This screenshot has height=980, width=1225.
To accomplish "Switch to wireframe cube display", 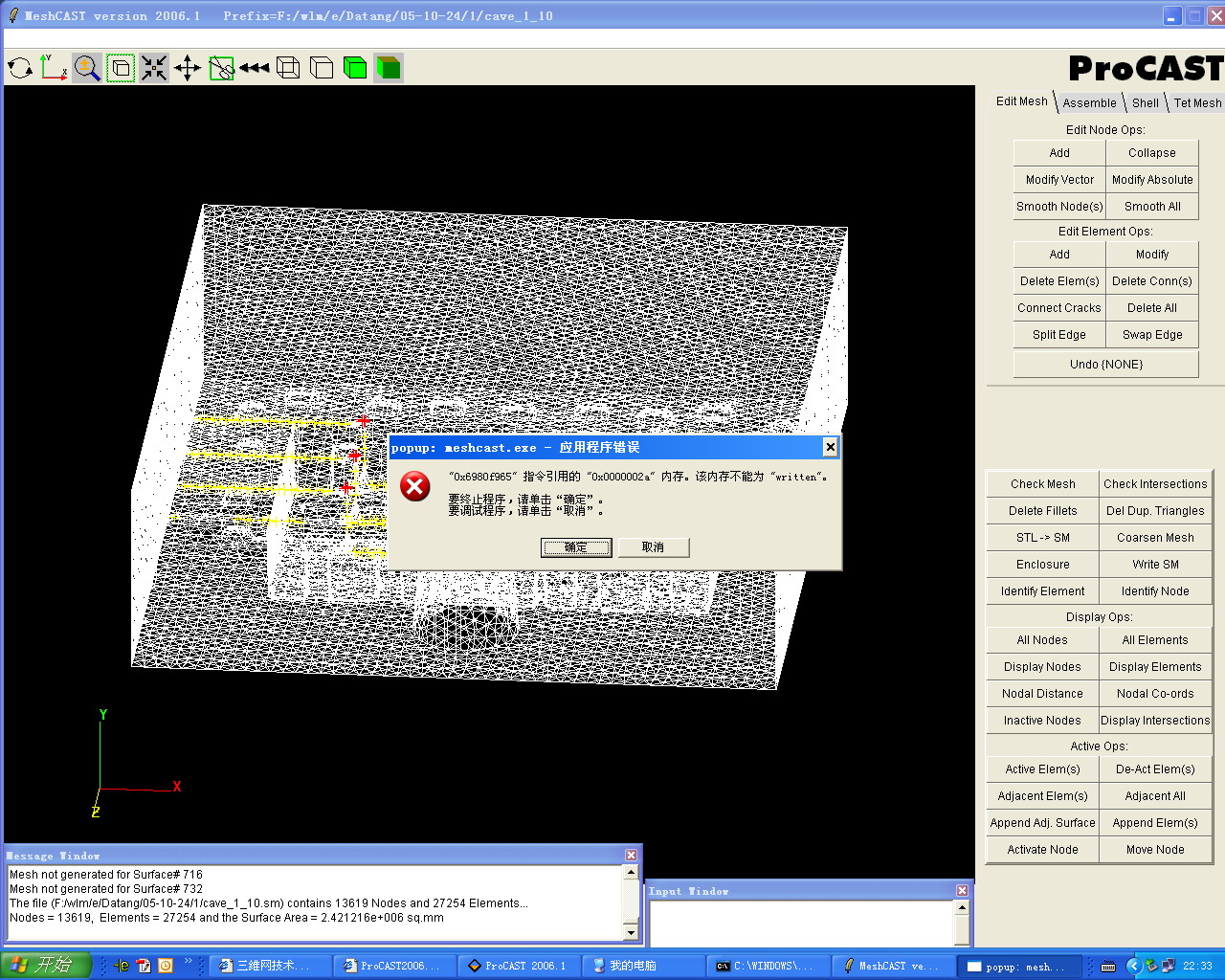I will 288,68.
